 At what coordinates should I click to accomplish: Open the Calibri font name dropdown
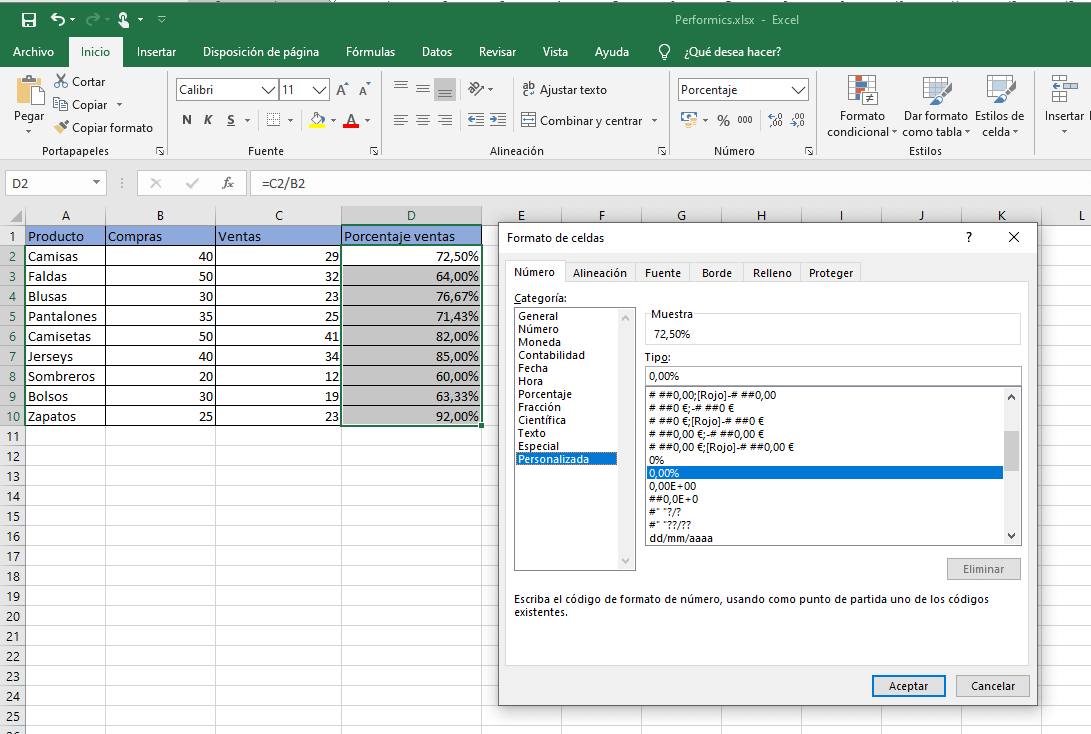pyautogui.click(x=268, y=90)
